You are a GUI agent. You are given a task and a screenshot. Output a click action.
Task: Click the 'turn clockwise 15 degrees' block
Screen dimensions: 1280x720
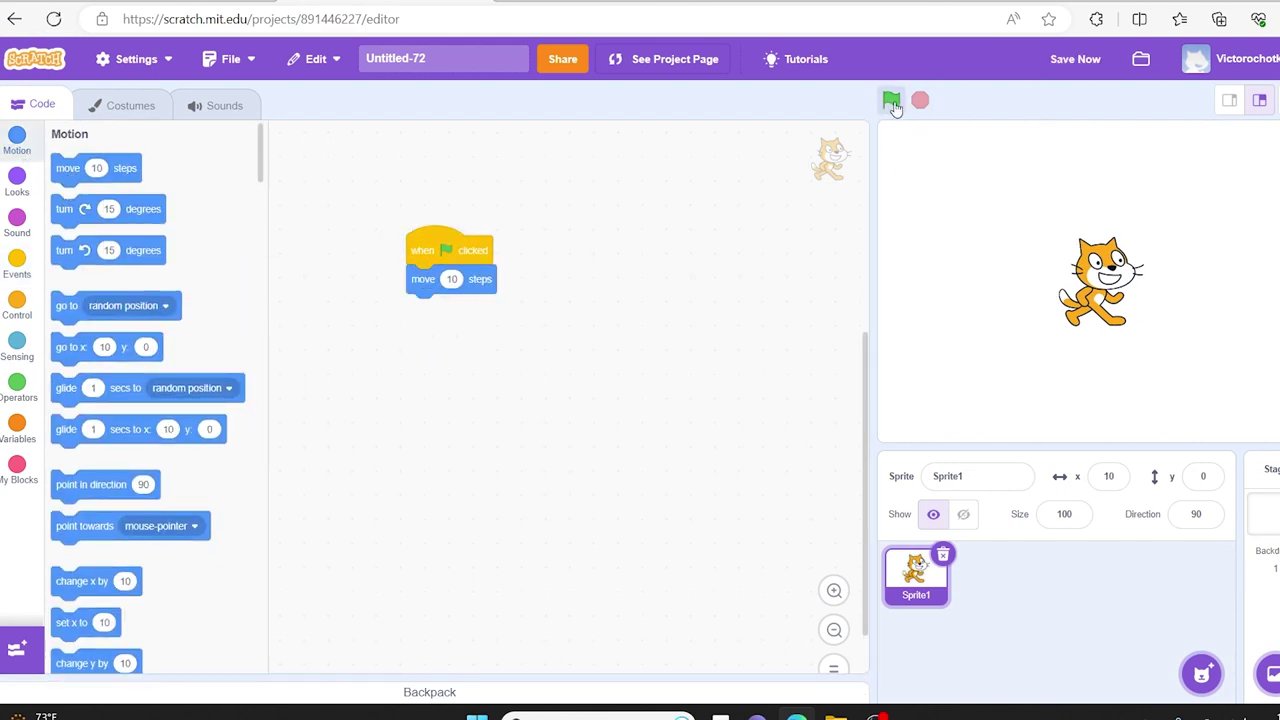(108, 209)
